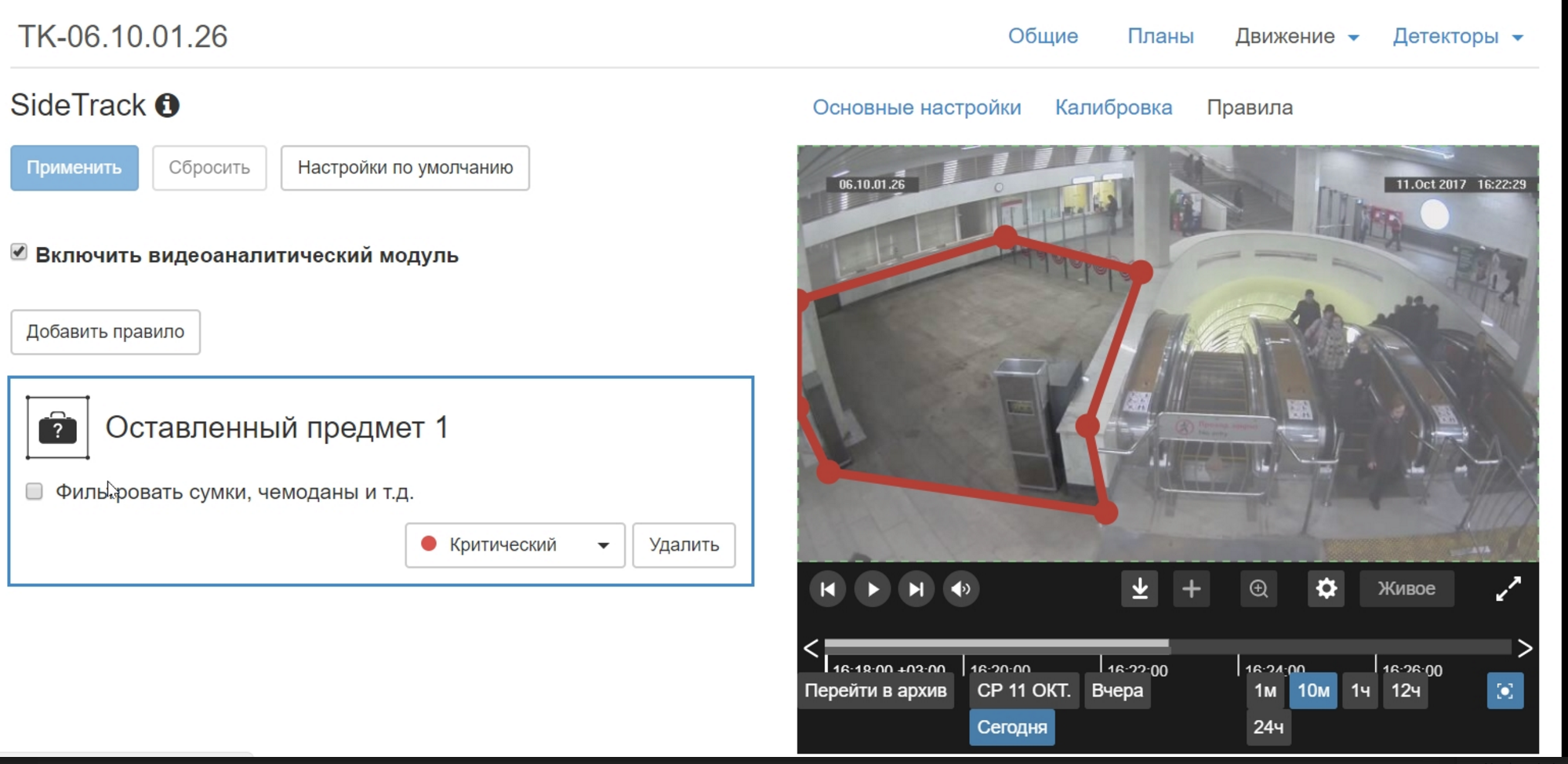The height and width of the screenshot is (764, 1568).
Task: Set timeline scale to 10м
Action: tap(1314, 691)
